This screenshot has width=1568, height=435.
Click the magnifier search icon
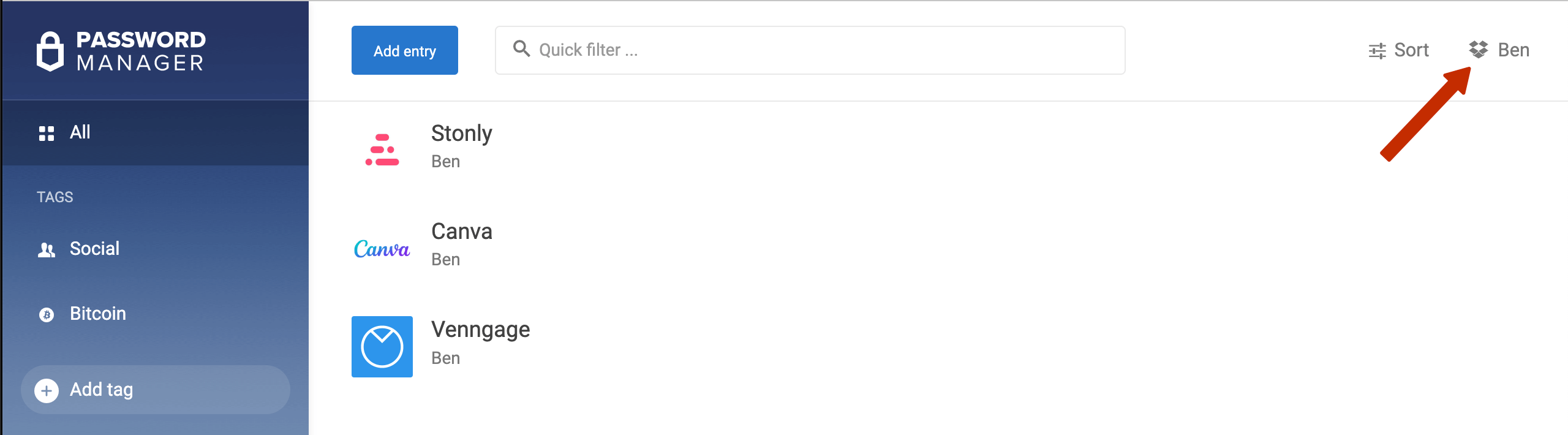(x=521, y=48)
